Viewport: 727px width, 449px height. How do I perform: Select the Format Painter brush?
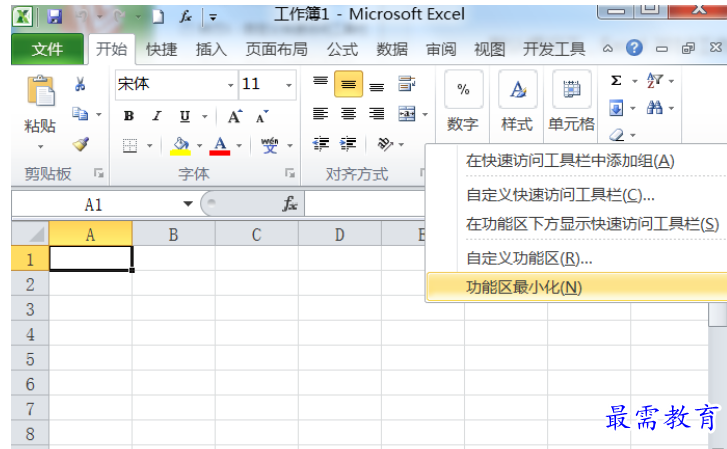pyautogui.click(x=81, y=144)
